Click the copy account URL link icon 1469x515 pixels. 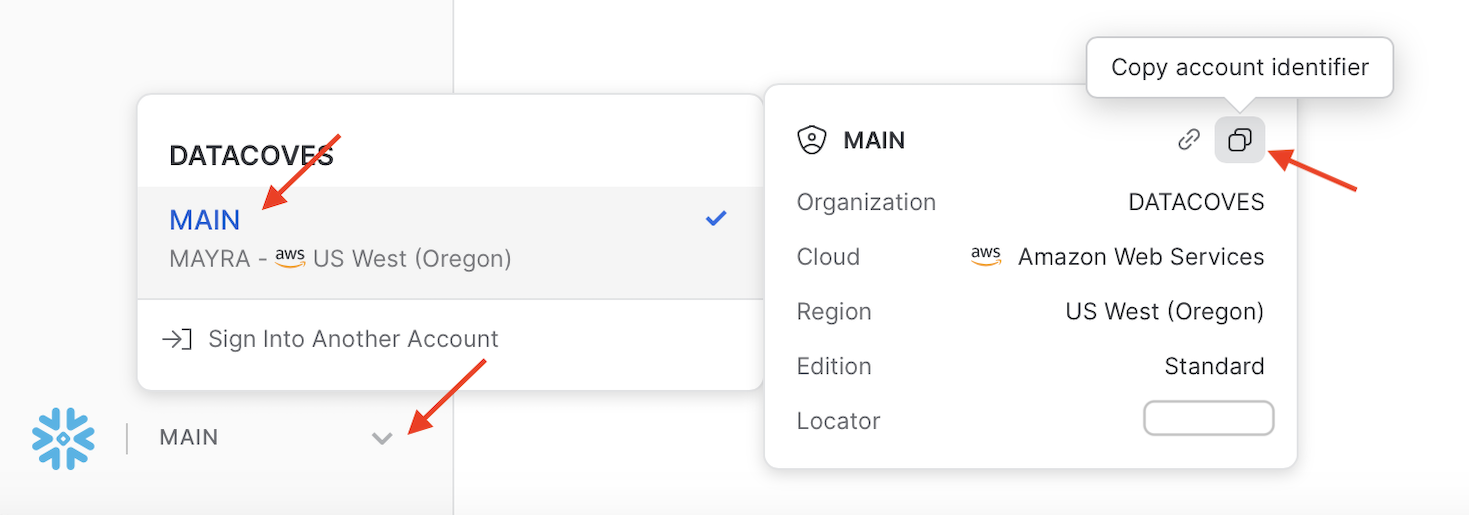tap(1188, 140)
